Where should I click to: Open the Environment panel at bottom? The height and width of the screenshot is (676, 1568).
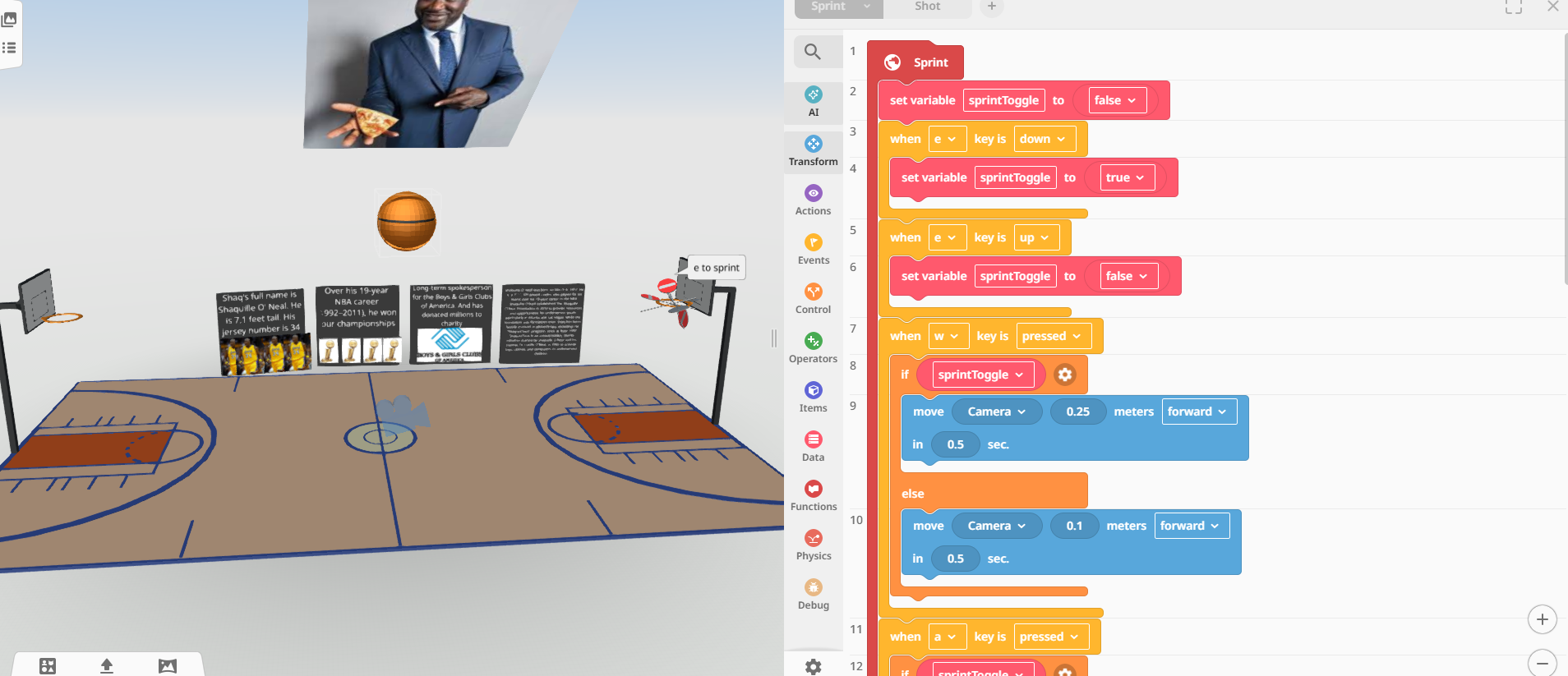click(168, 666)
